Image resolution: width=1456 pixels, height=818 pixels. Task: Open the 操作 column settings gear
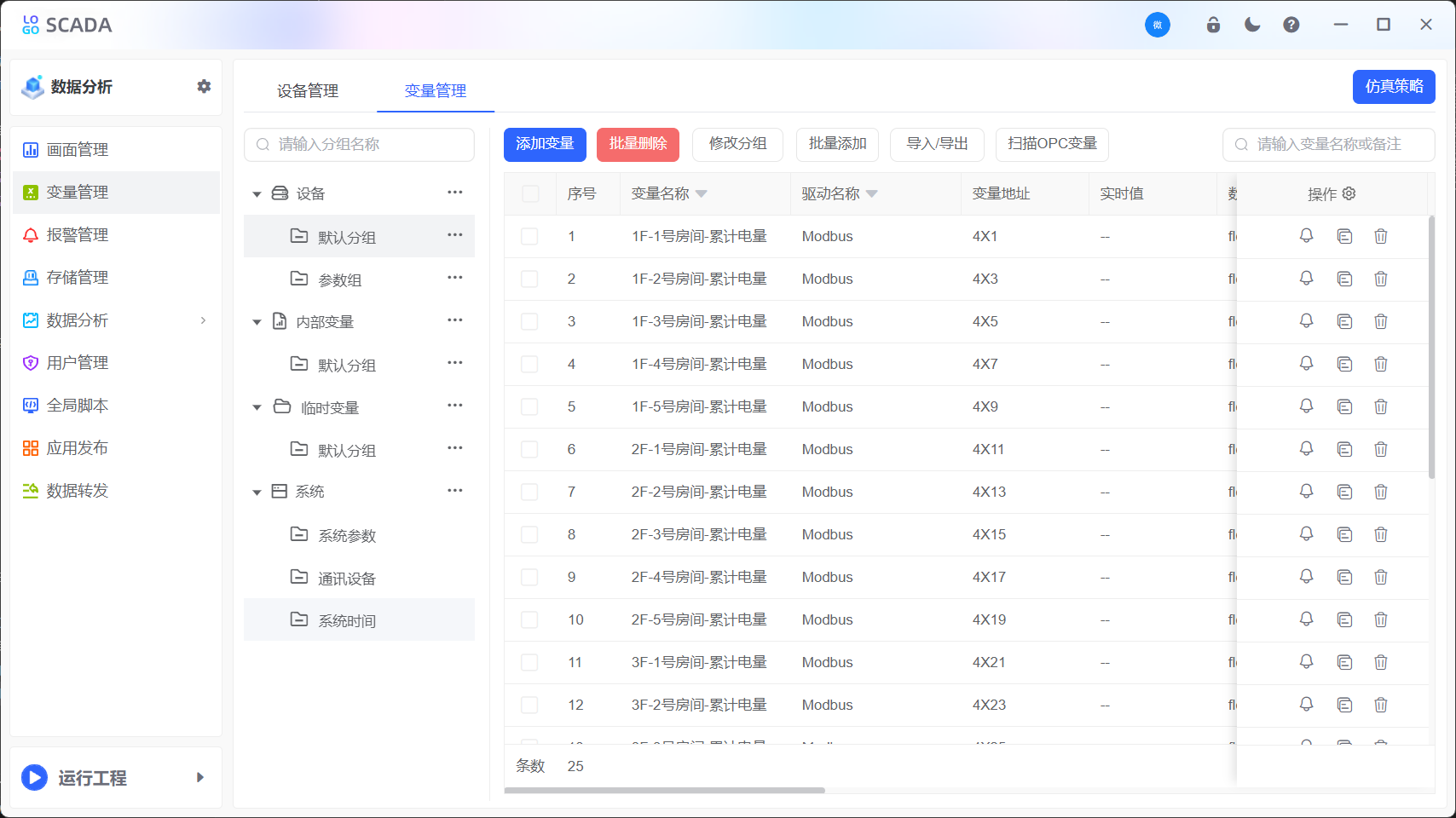tap(1348, 193)
